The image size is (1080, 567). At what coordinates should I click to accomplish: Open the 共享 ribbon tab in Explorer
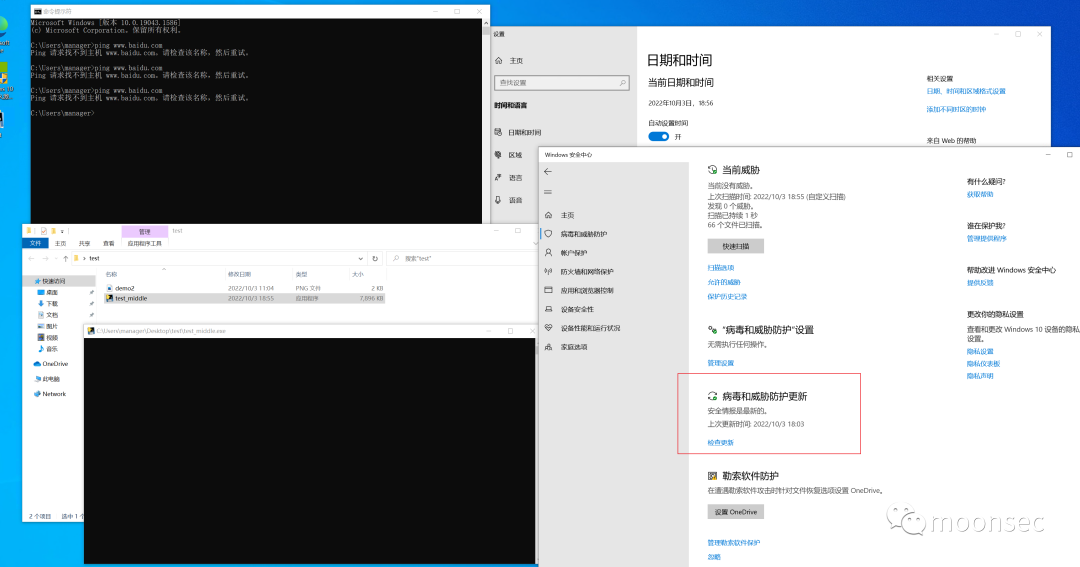84,243
